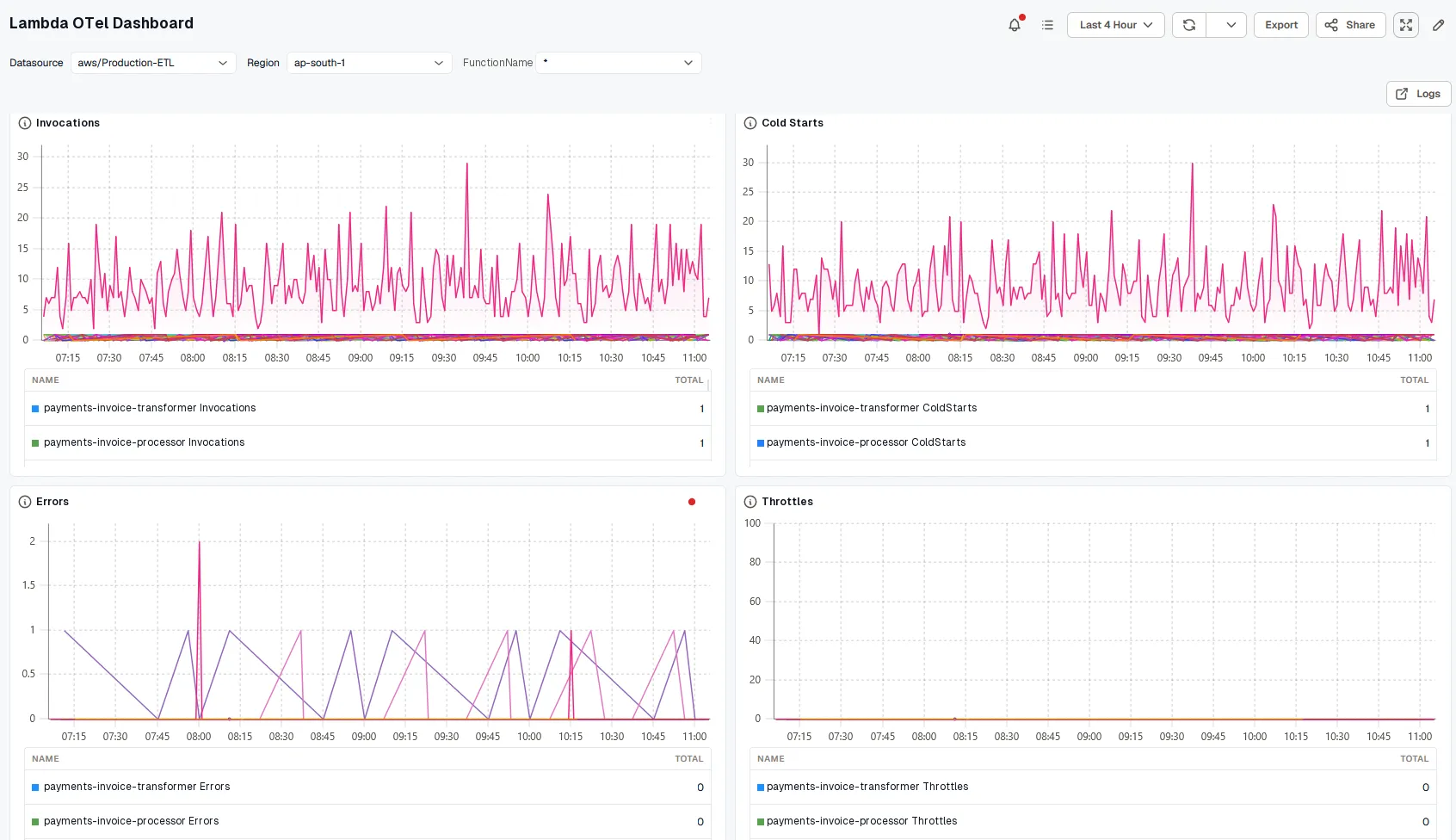Image resolution: width=1456 pixels, height=840 pixels.
Task: Select payments-invoice-transformer Throttles legend row
Action: click(1093, 787)
